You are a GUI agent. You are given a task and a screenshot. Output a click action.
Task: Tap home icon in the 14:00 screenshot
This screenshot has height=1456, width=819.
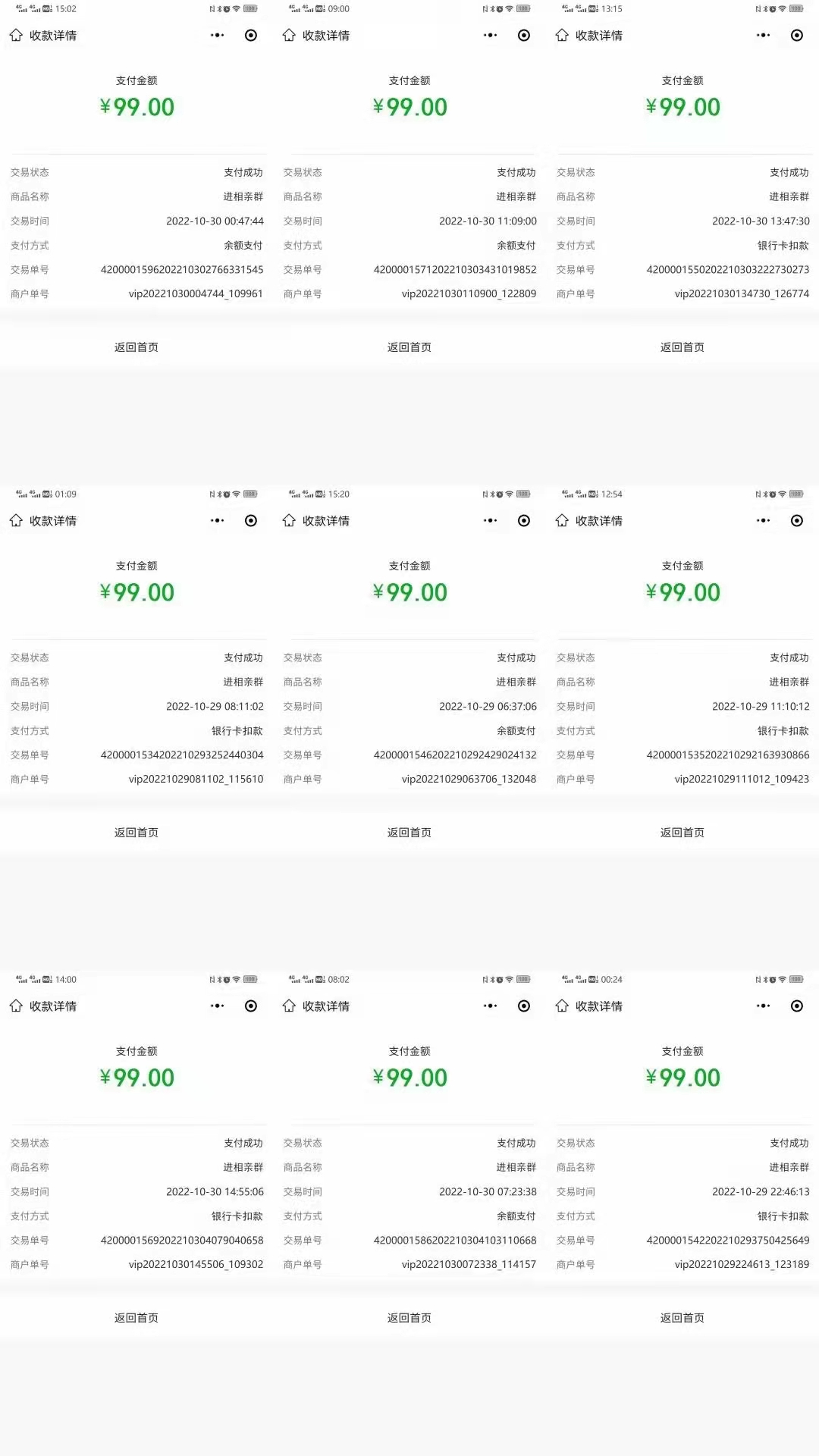pyautogui.click(x=16, y=1006)
